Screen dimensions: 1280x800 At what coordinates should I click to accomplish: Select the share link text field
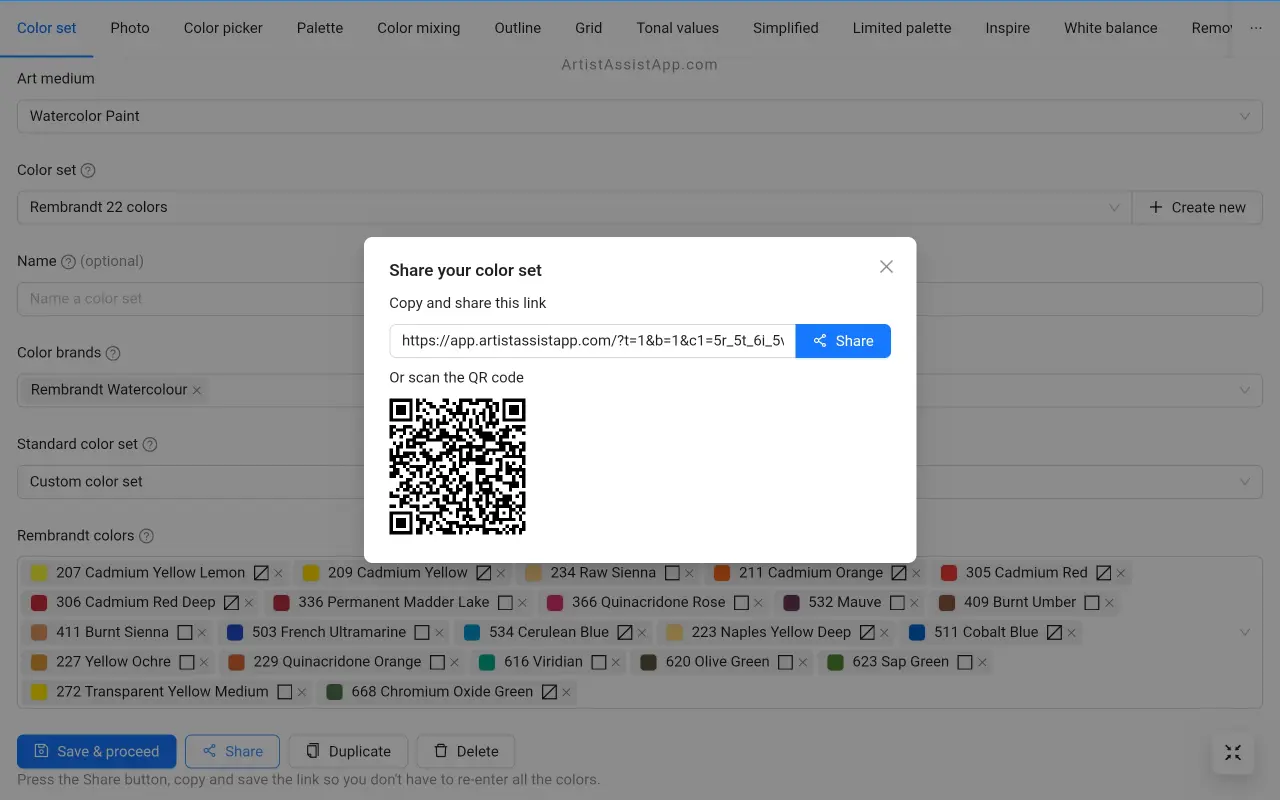click(593, 341)
